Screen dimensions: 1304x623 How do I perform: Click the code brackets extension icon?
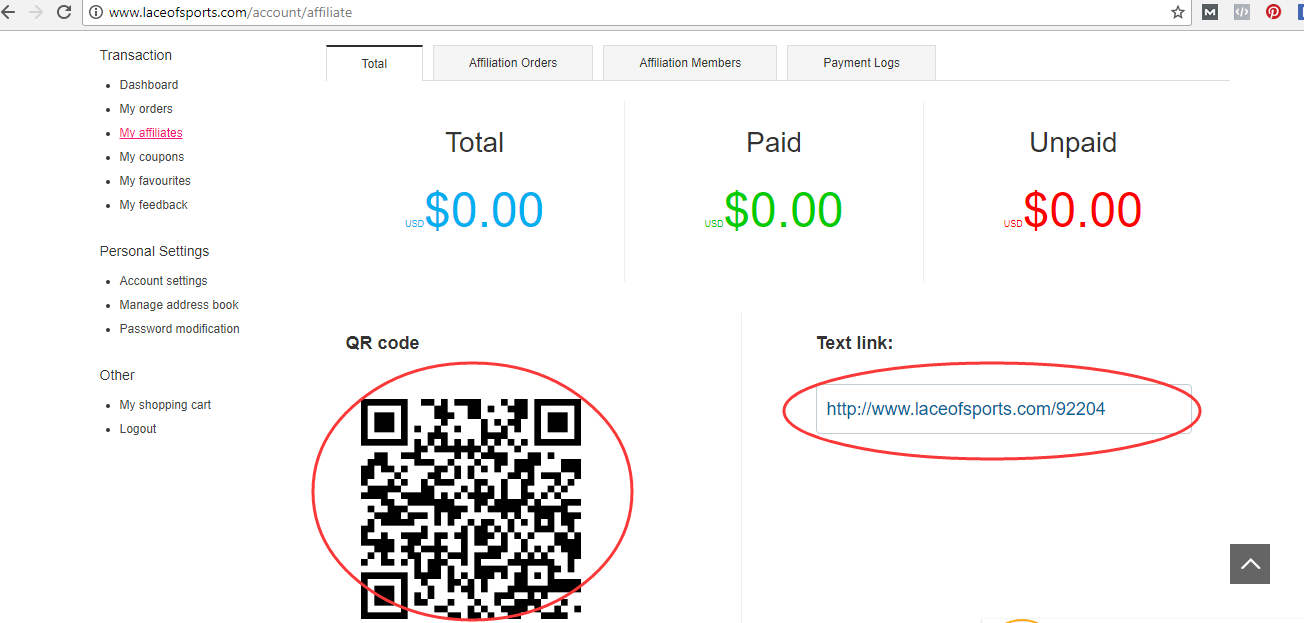click(x=1241, y=12)
